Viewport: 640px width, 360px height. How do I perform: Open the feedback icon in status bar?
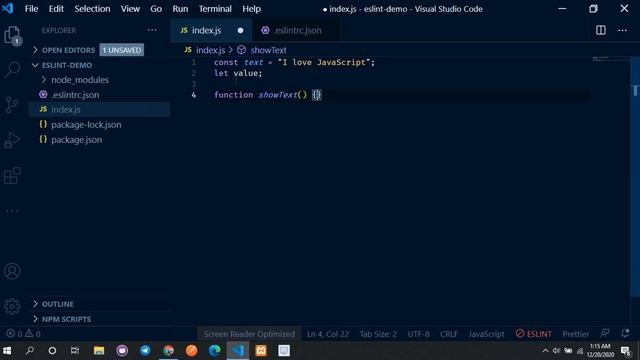pos(605,333)
